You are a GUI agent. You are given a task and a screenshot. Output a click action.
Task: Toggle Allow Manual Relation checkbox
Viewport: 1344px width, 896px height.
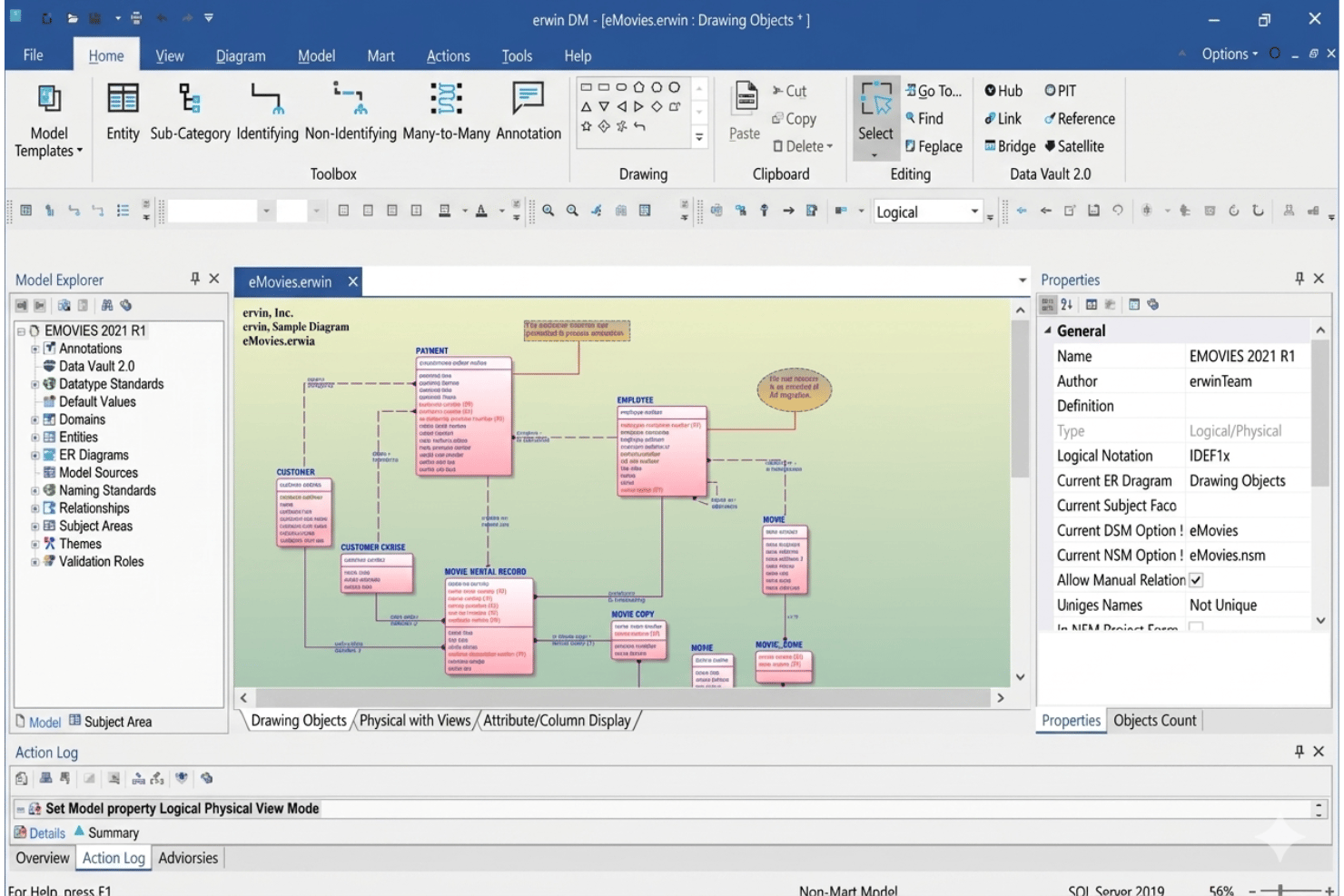pyautogui.click(x=1196, y=580)
